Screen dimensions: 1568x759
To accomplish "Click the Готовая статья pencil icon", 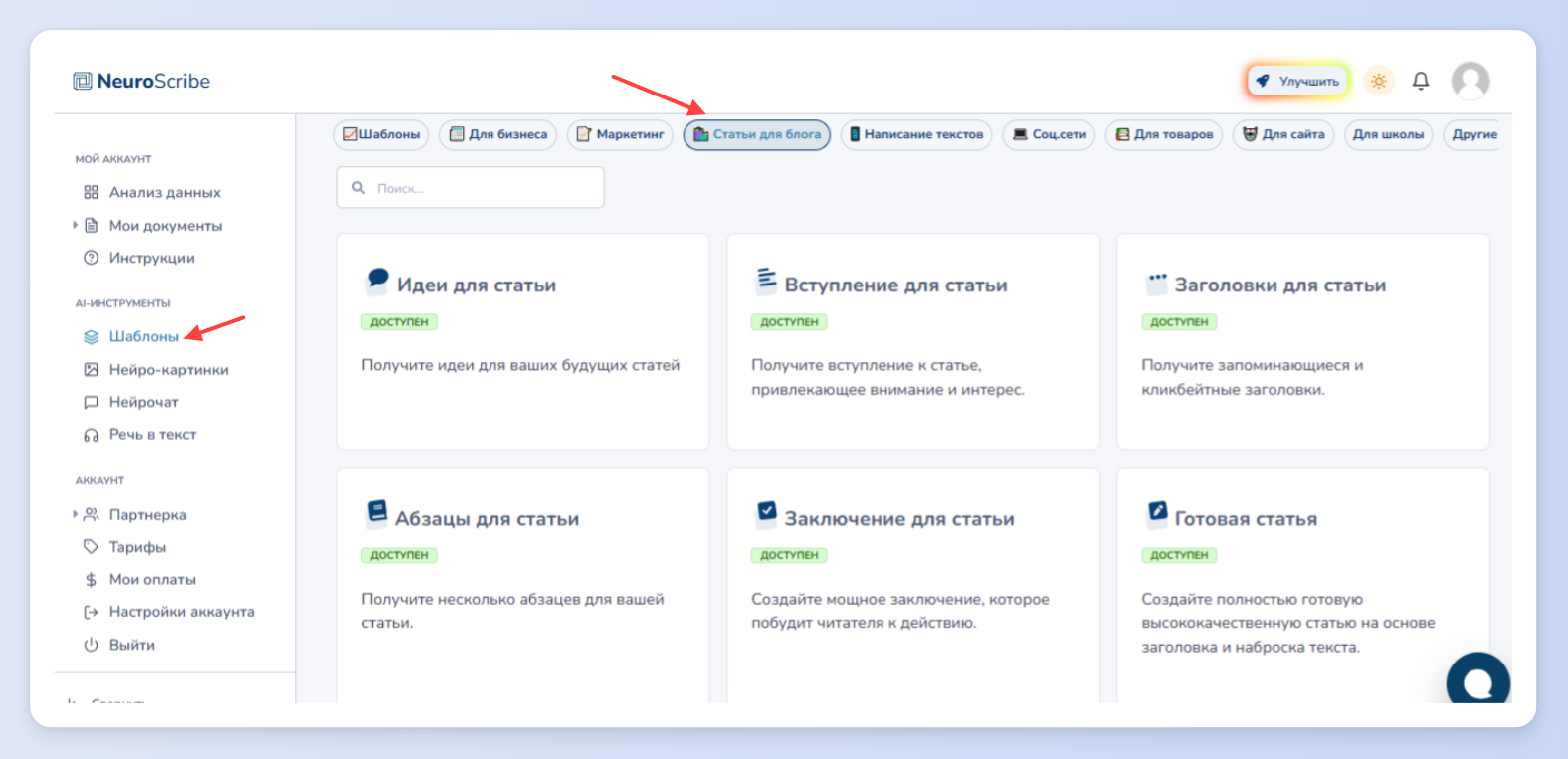I will (1157, 512).
